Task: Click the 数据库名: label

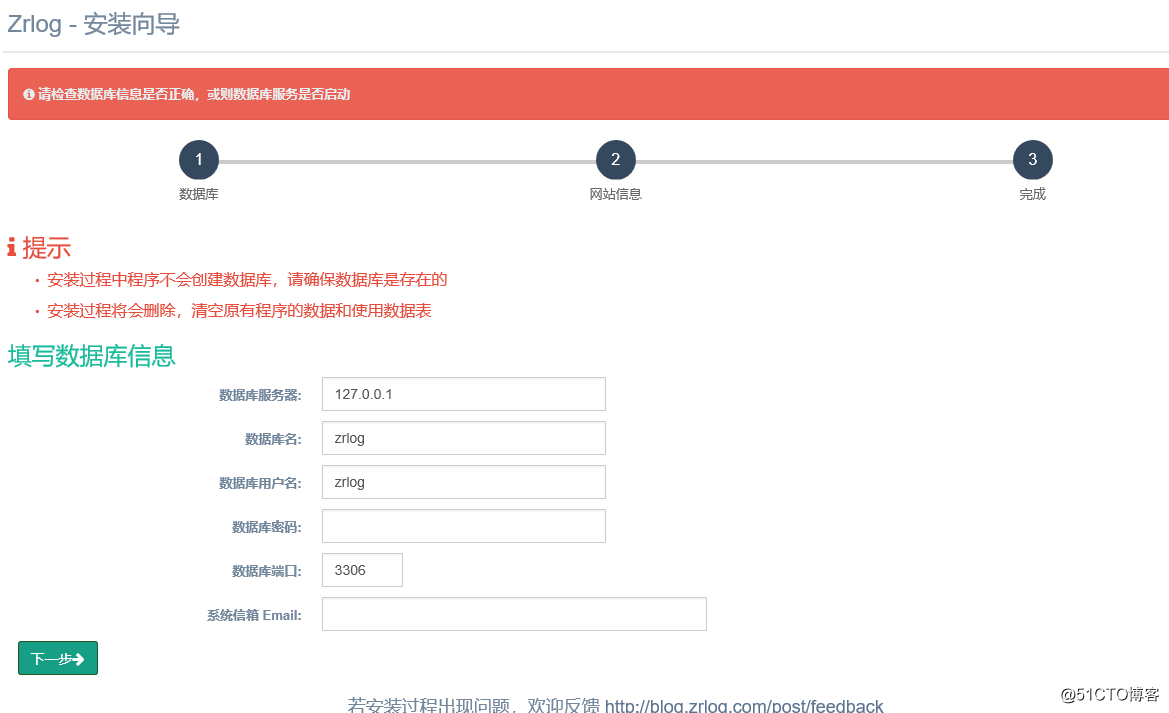Action: point(273,439)
